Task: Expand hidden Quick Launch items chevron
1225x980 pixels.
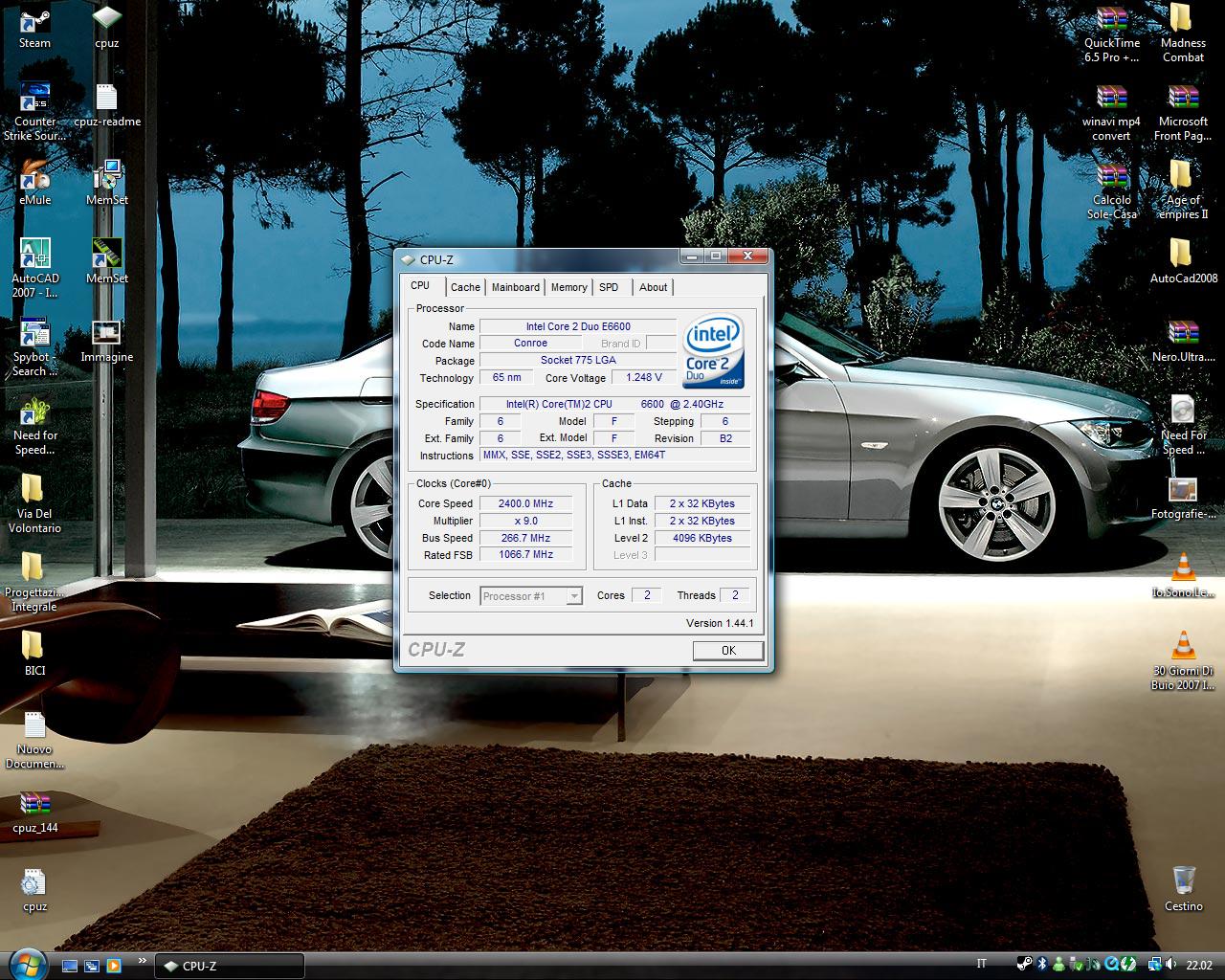Action: pyautogui.click(x=143, y=960)
